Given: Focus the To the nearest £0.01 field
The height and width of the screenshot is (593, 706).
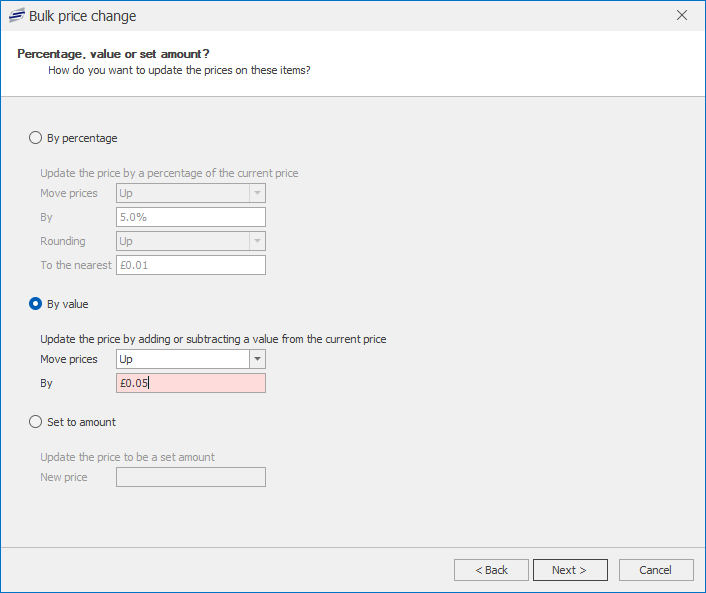Looking at the screenshot, I should click(x=191, y=265).
